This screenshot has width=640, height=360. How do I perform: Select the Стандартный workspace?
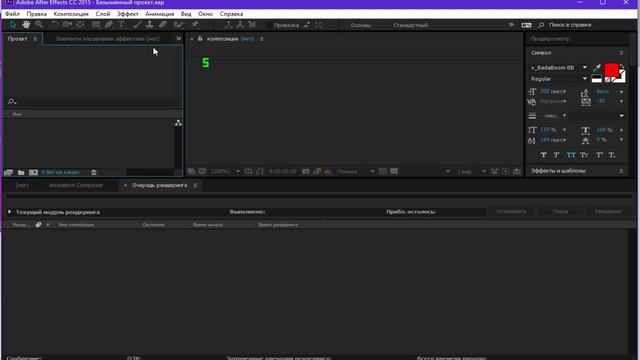point(411,25)
